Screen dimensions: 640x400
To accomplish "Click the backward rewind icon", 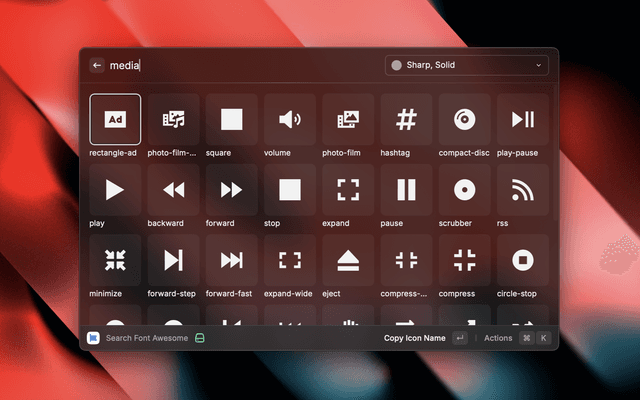I will (173, 190).
